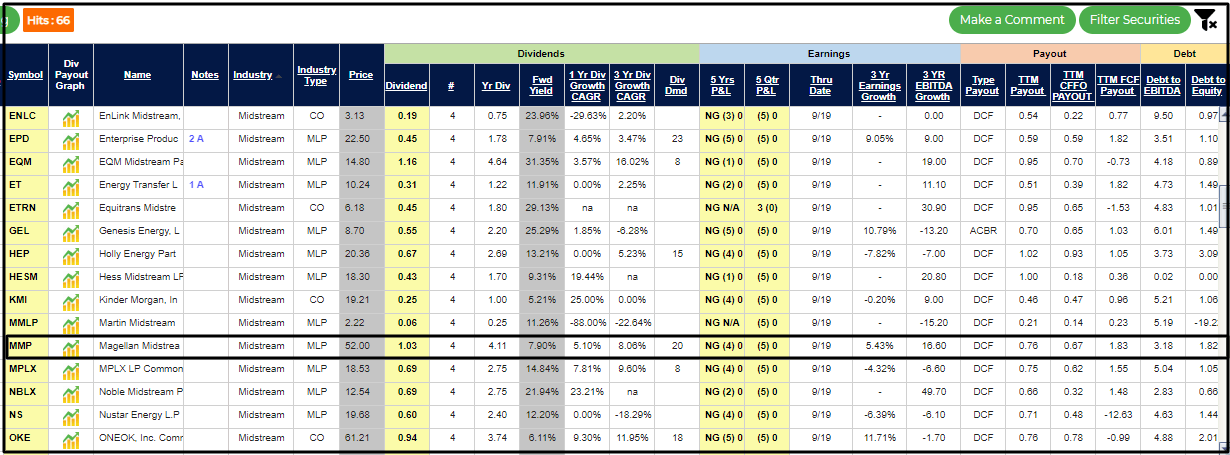Screen dimensions: 1230x455
Task: Click the -88.00% growth cell for MMLP
Action: pos(586,323)
